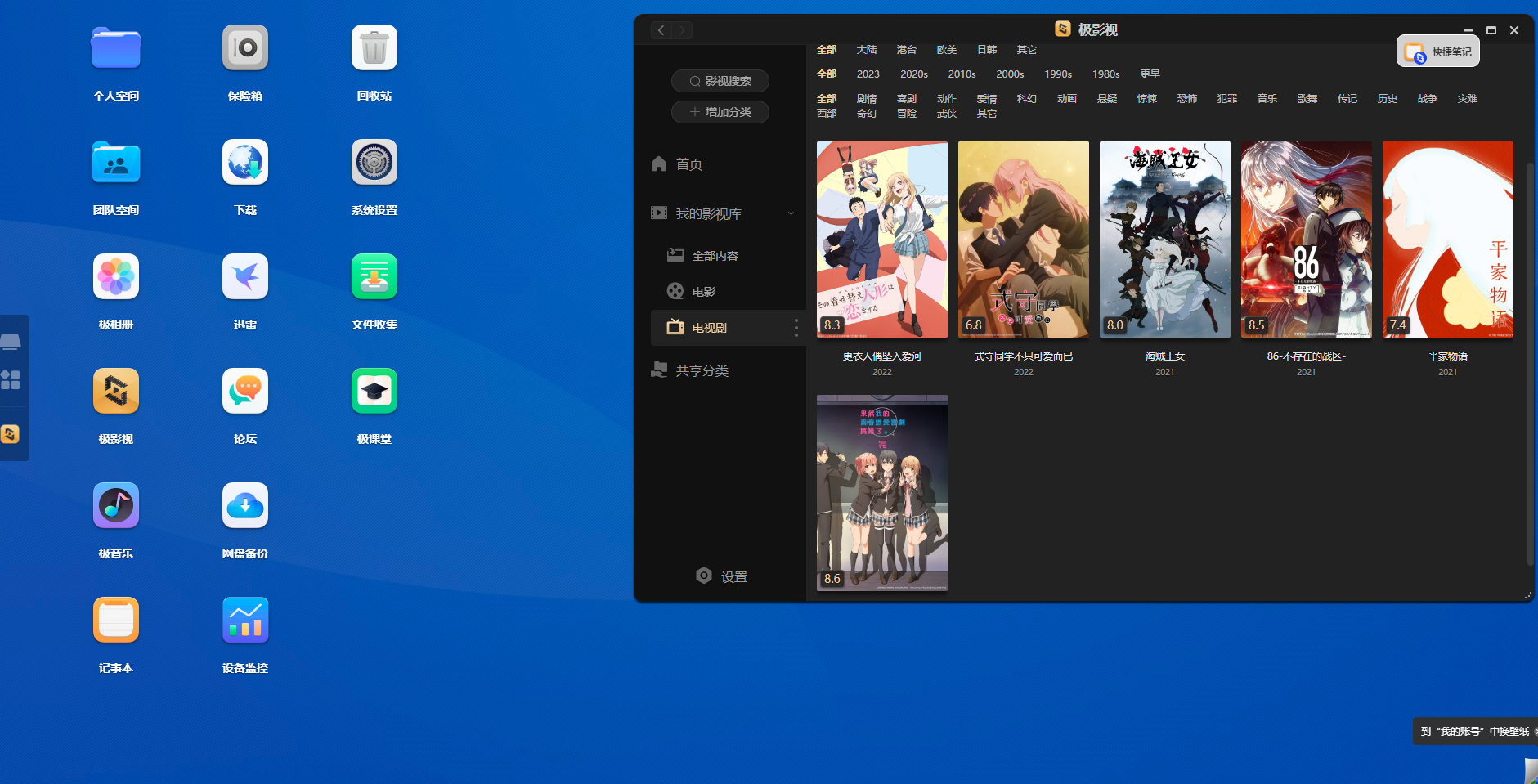This screenshot has height=784, width=1538.
Task: Open the 论坛 forum app icon
Action: 245,392
